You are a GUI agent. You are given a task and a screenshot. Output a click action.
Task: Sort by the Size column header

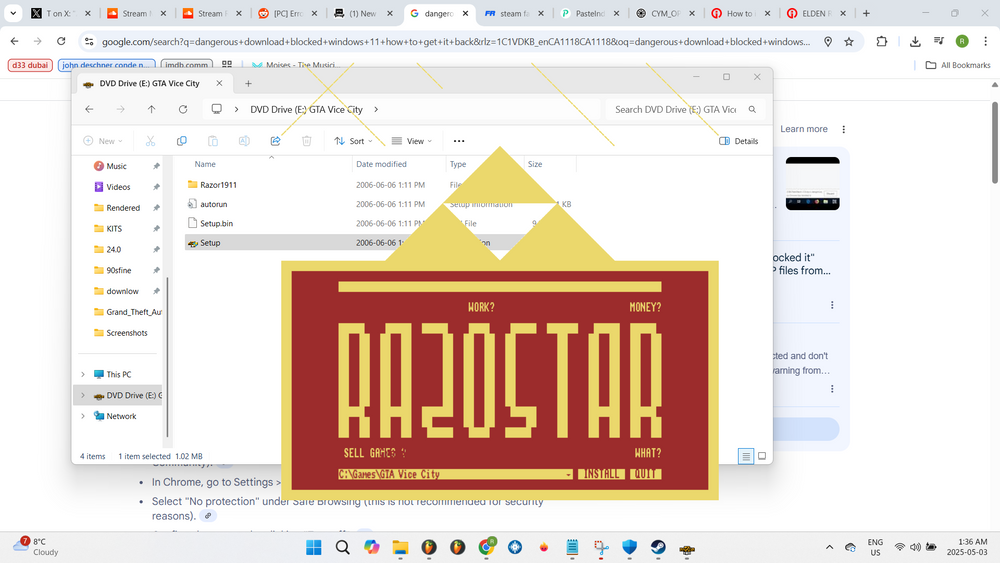(535, 164)
